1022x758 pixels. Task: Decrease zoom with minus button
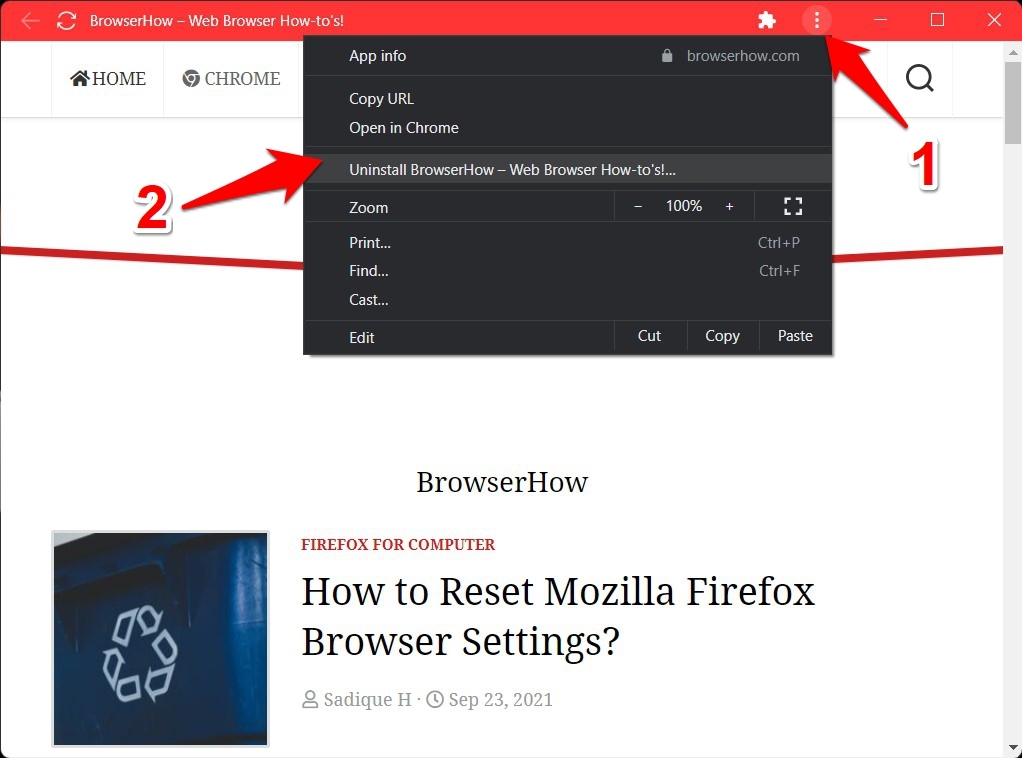coord(638,207)
